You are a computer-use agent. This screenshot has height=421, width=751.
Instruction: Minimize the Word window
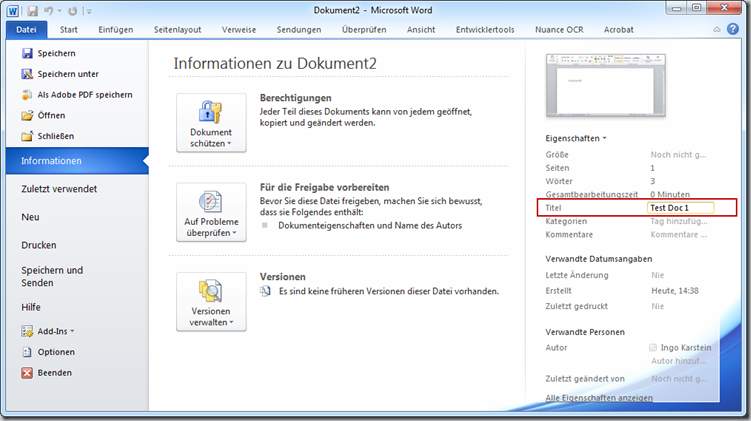click(676, 8)
